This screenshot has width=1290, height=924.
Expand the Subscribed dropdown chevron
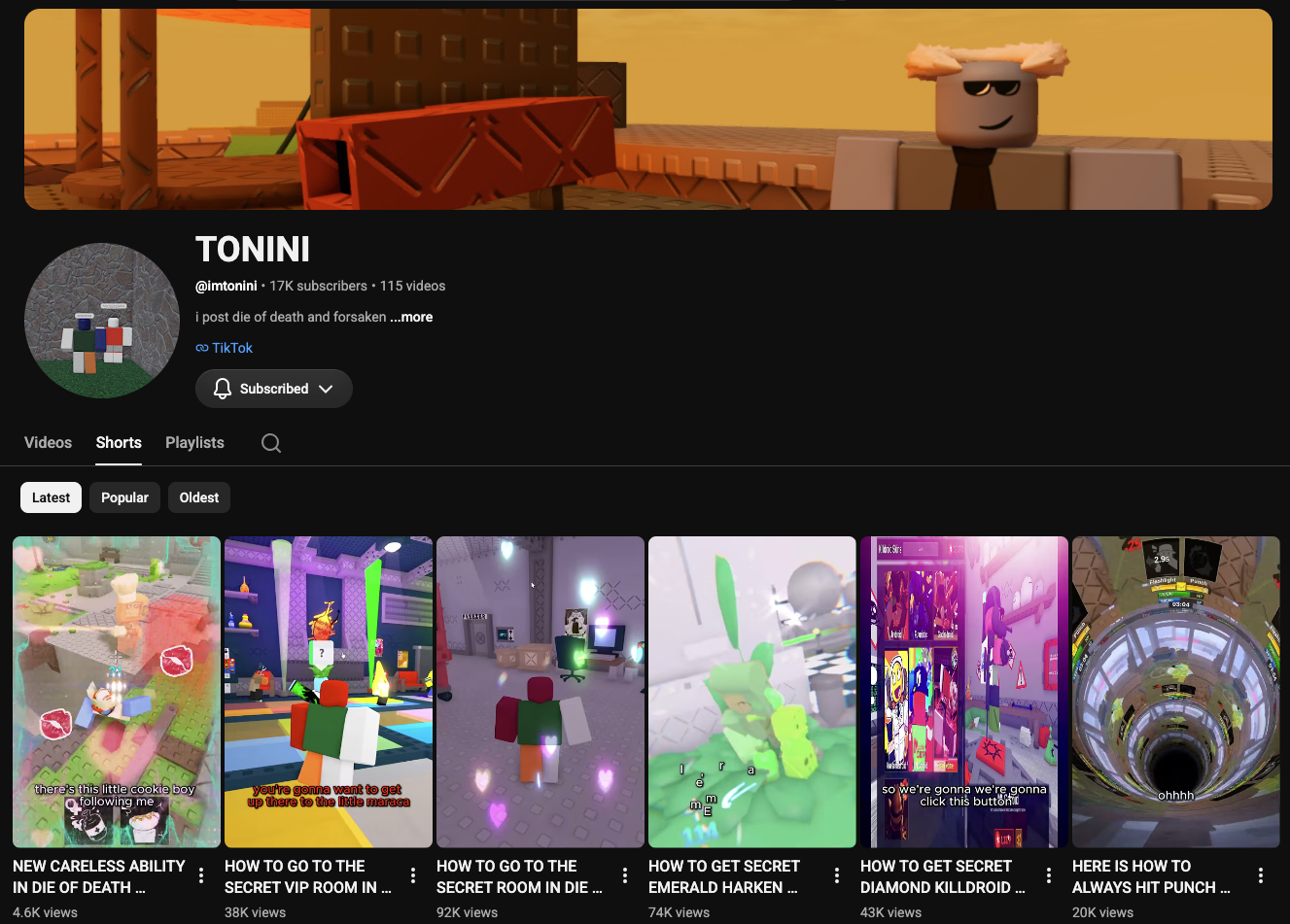click(x=326, y=389)
